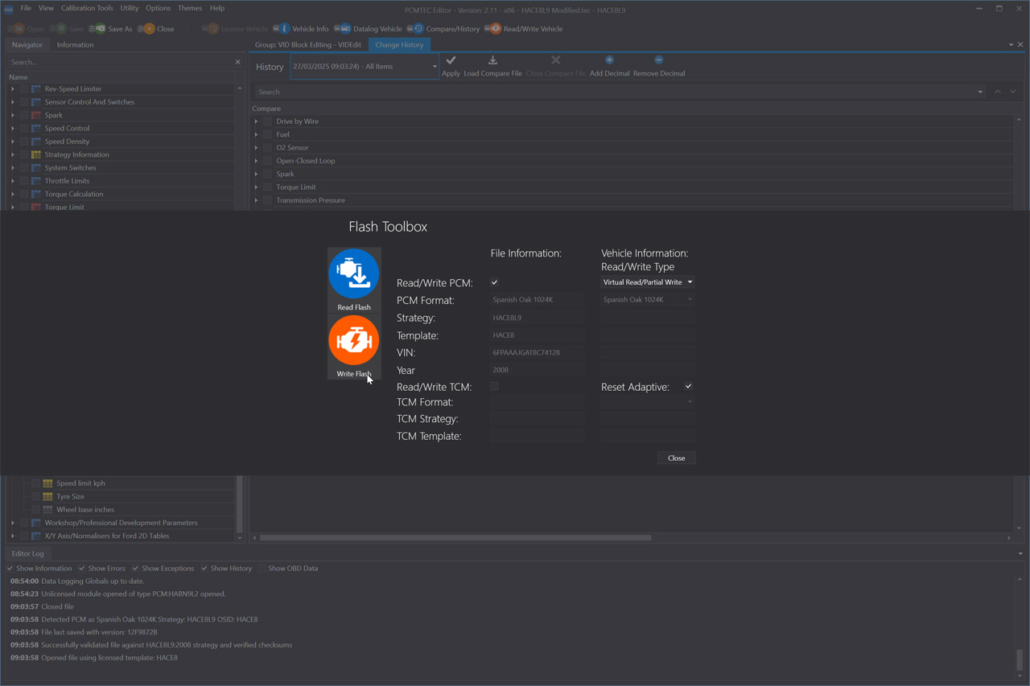Click the Speed limit kph table icon
The image size is (1030, 686).
47,483
